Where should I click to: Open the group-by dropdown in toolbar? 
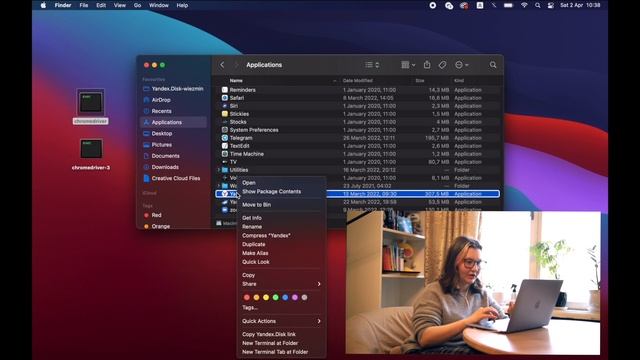[x=408, y=65]
